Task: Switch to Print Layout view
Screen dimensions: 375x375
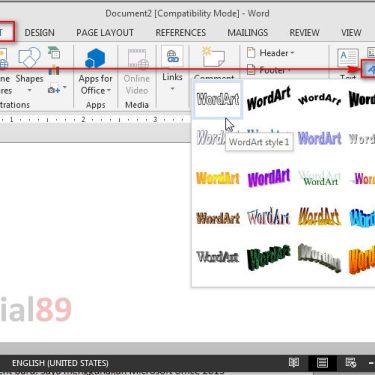Action: [322, 363]
